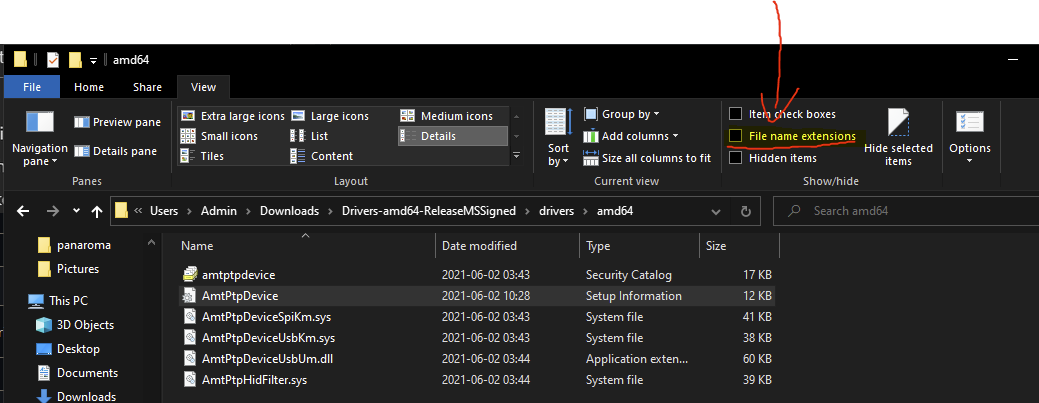This screenshot has height=403, width=1039.
Task: Open the Sort by menu
Action: click(x=559, y=137)
